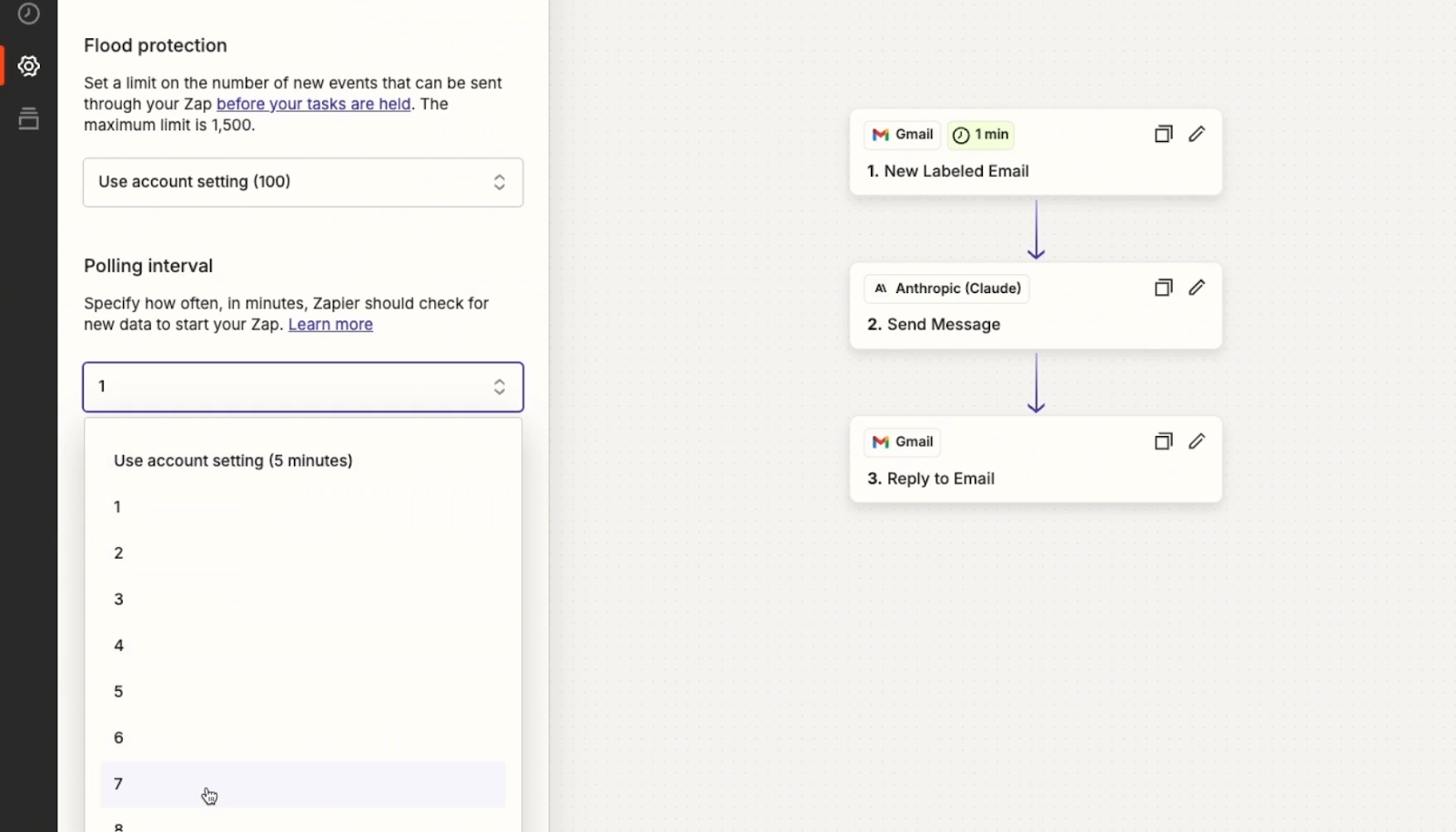Edit the Send Message step pencil
Screen dimensions: 1456x832
pyautogui.click(x=1197, y=288)
